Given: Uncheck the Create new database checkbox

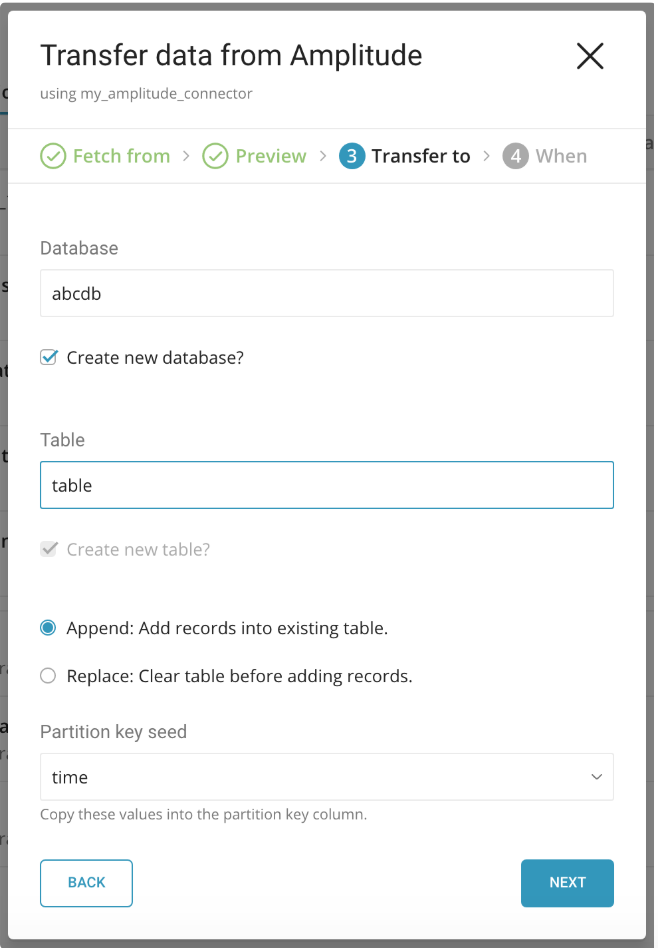Looking at the screenshot, I should tap(48, 357).
